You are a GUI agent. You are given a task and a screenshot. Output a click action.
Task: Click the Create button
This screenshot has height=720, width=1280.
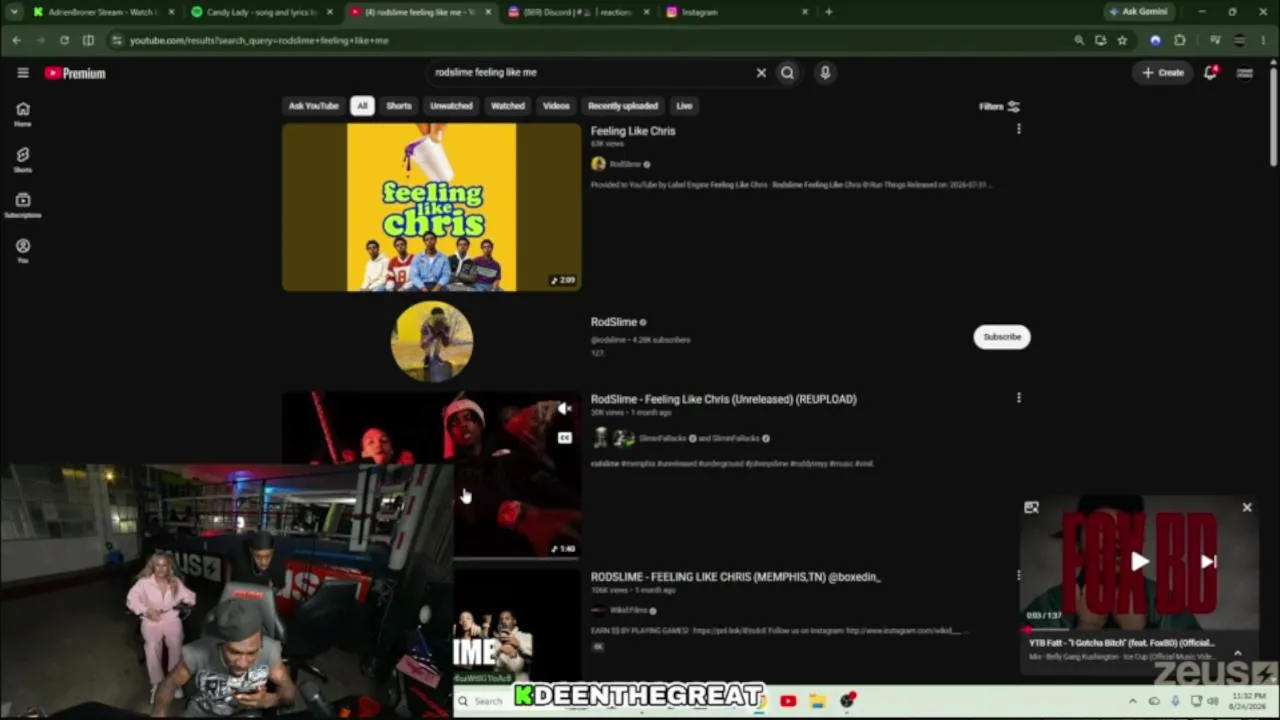coord(1163,73)
